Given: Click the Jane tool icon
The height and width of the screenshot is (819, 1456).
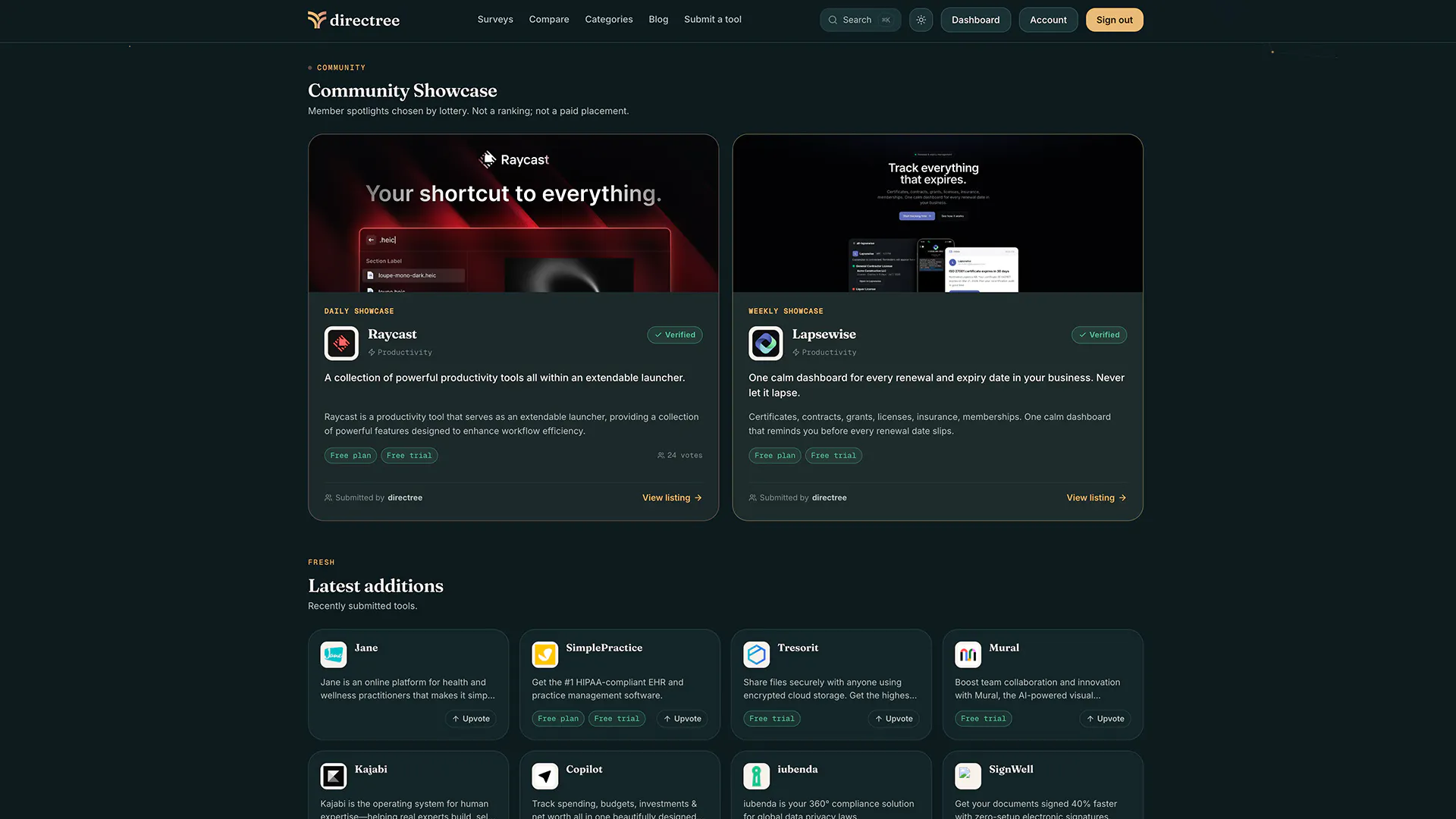Looking at the screenshot, I should coord(334,654).
